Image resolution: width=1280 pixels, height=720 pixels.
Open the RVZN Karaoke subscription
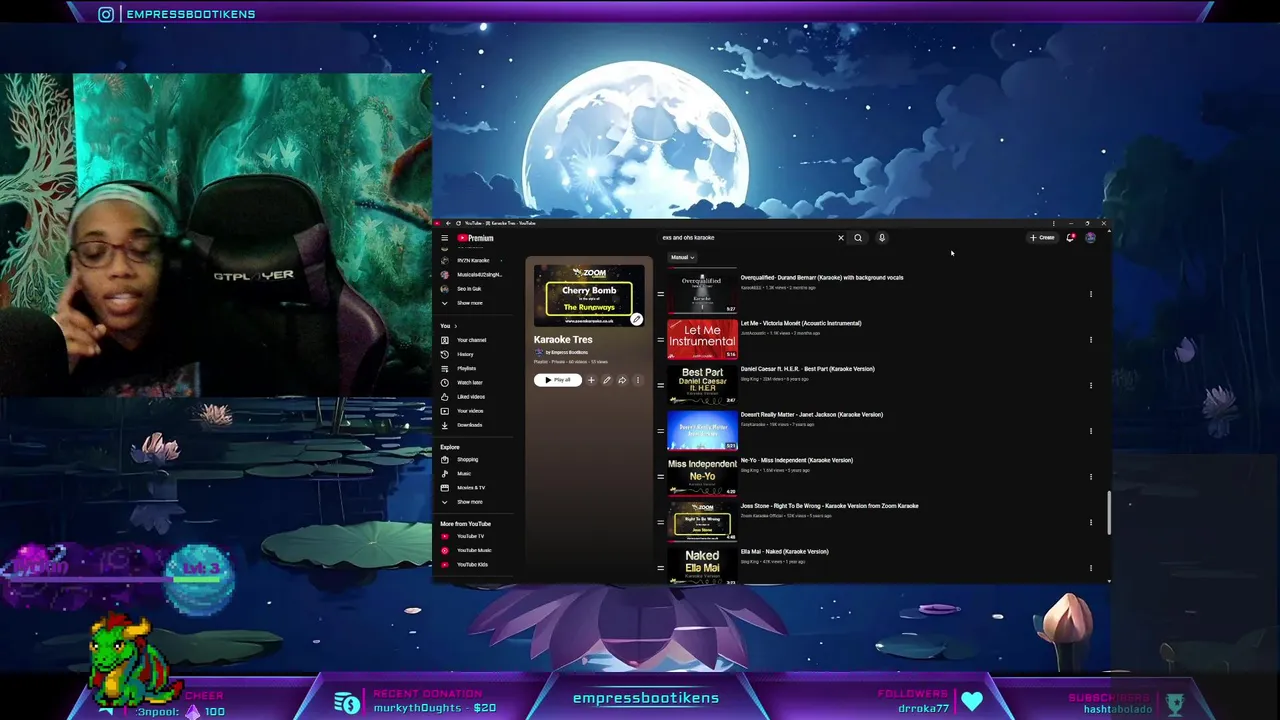472,260
